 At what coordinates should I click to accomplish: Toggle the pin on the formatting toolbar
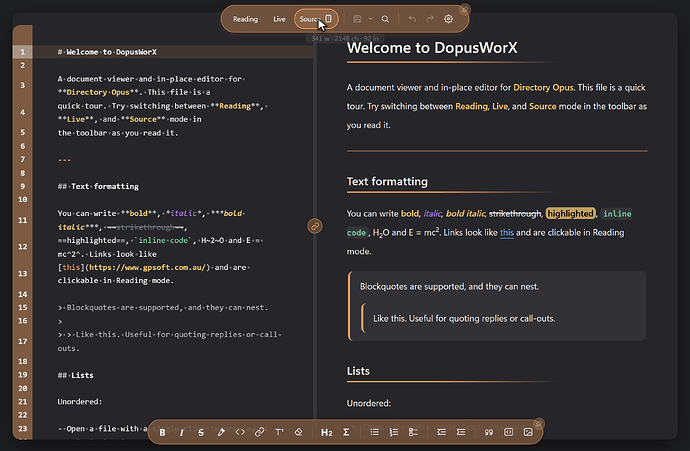pos(539,423)
